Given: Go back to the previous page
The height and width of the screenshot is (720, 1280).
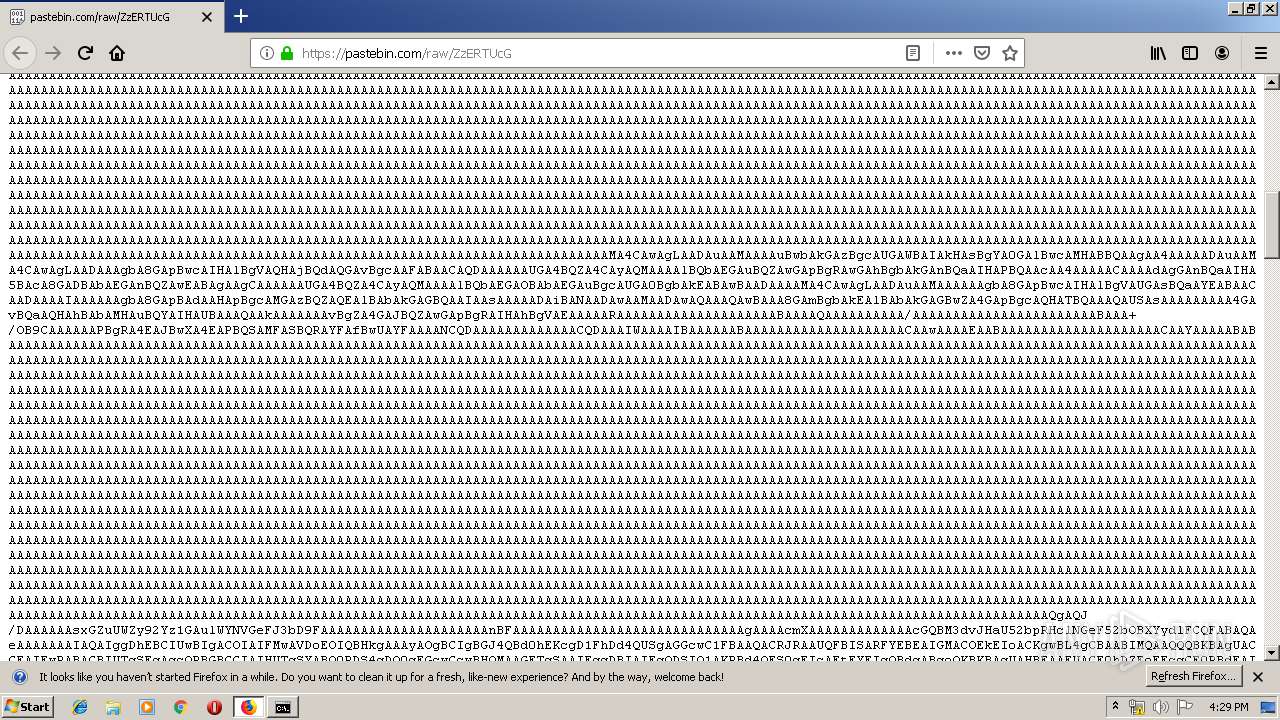Looking at the screenshot, I should point(20,53).
